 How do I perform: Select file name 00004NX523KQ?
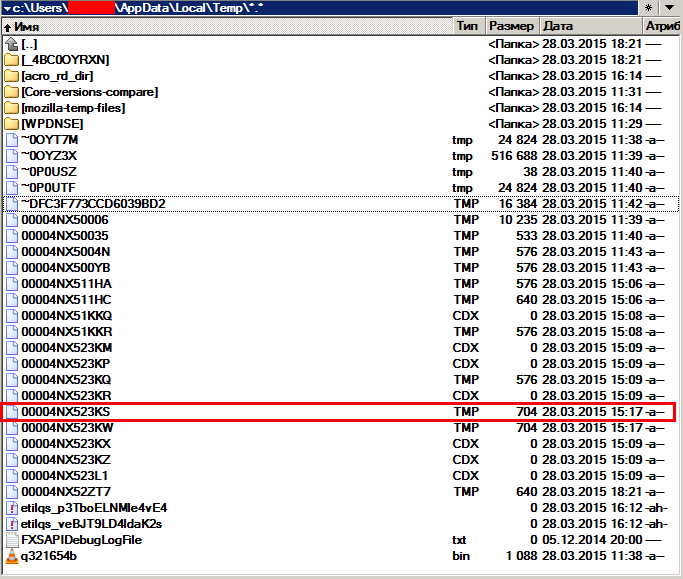coord(66,380)
